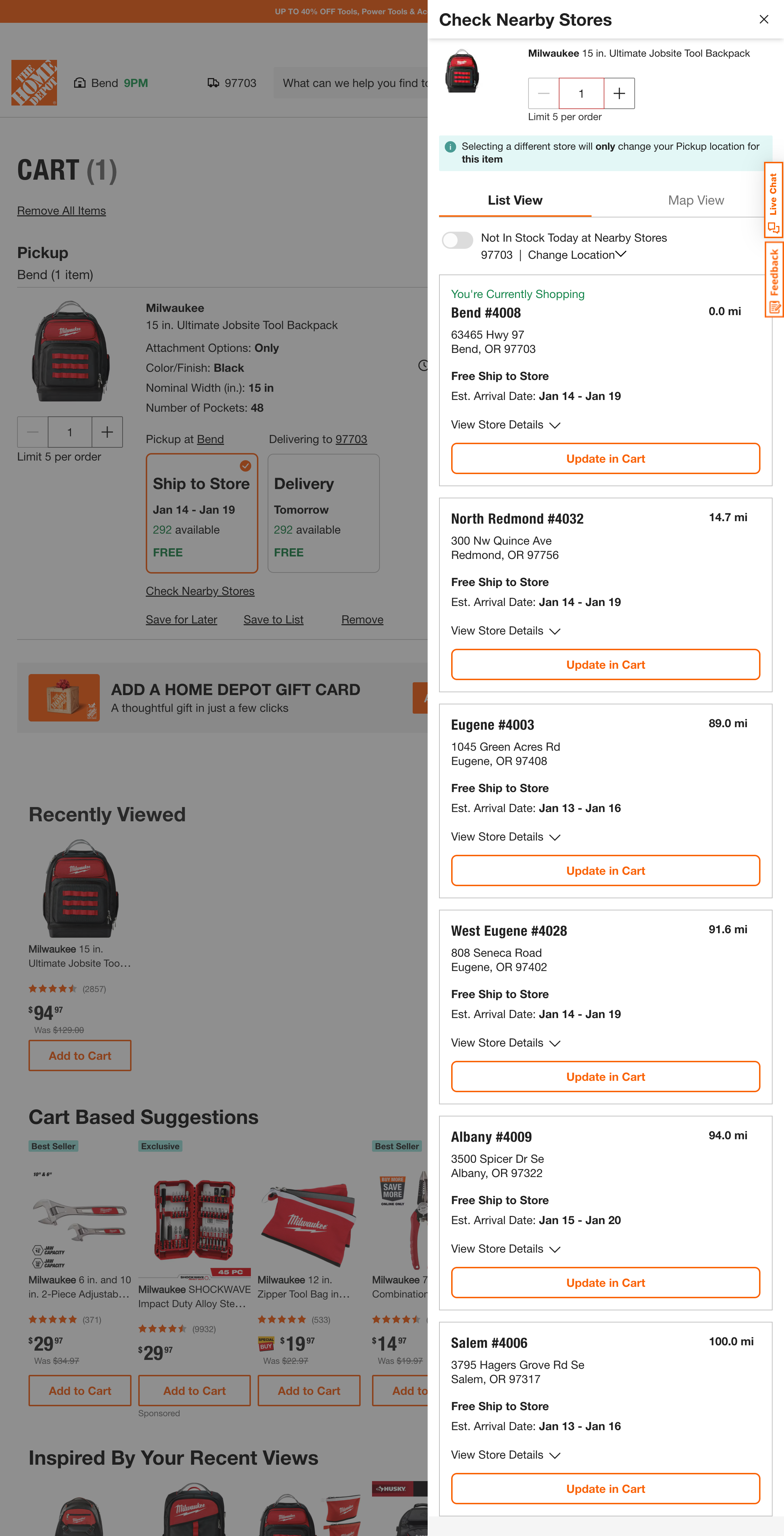Click the backpack thumbnail in store panel
The image size is (784, 1536).
coord(462,71)
